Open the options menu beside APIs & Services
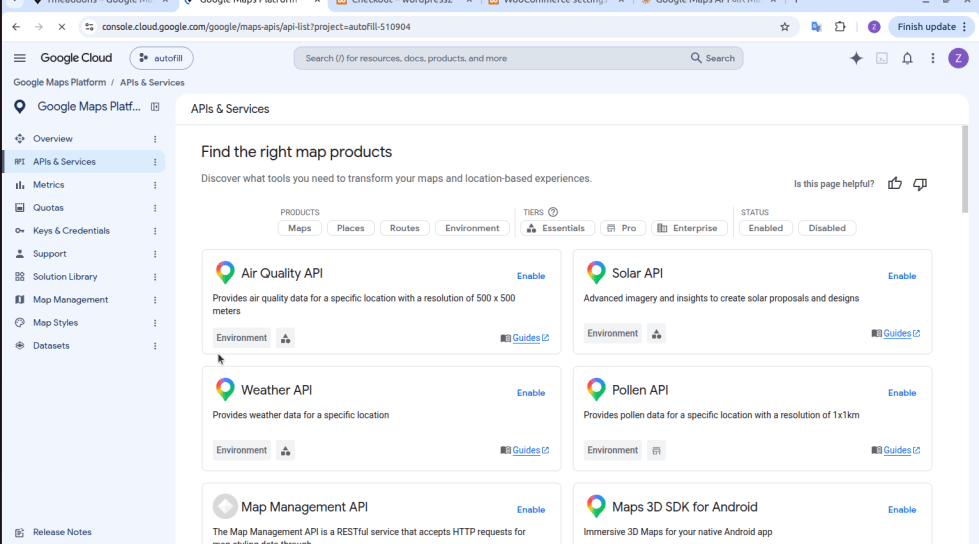 (155, 162)
